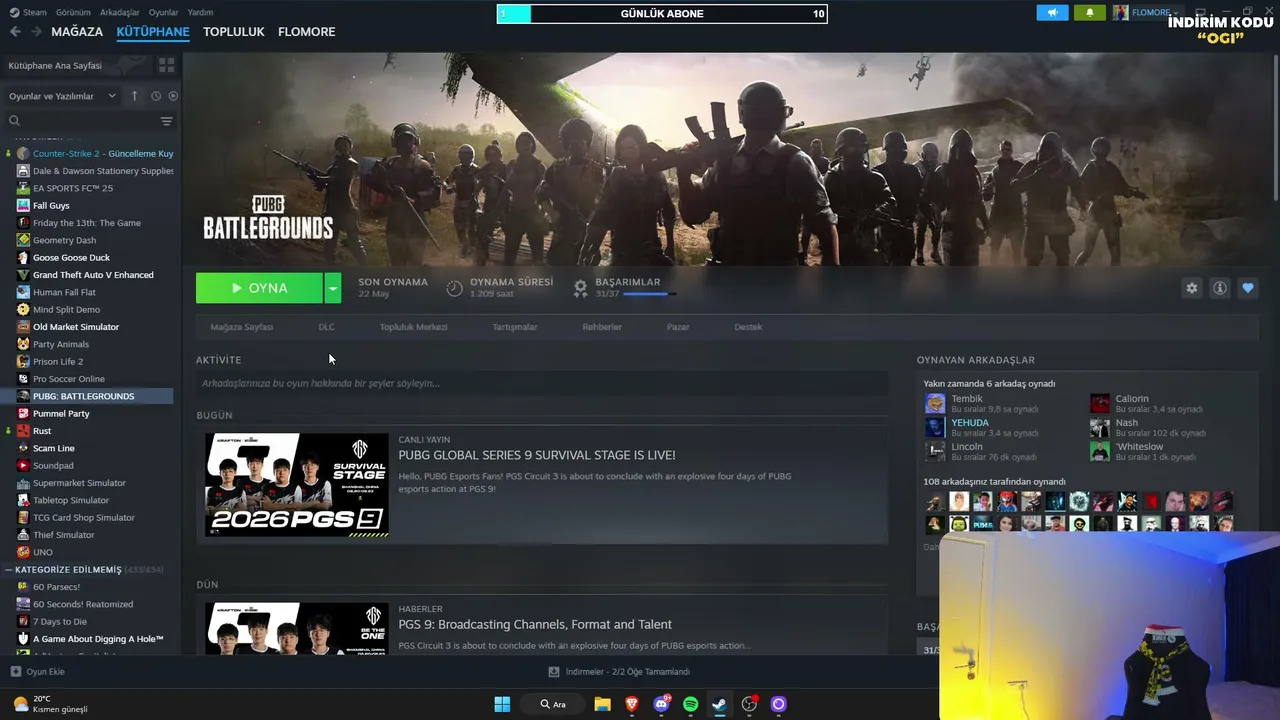Toggle sort direction arrow in library sidebar
1280x720 pixels.
pyautogui.click(x=135, y=96)
